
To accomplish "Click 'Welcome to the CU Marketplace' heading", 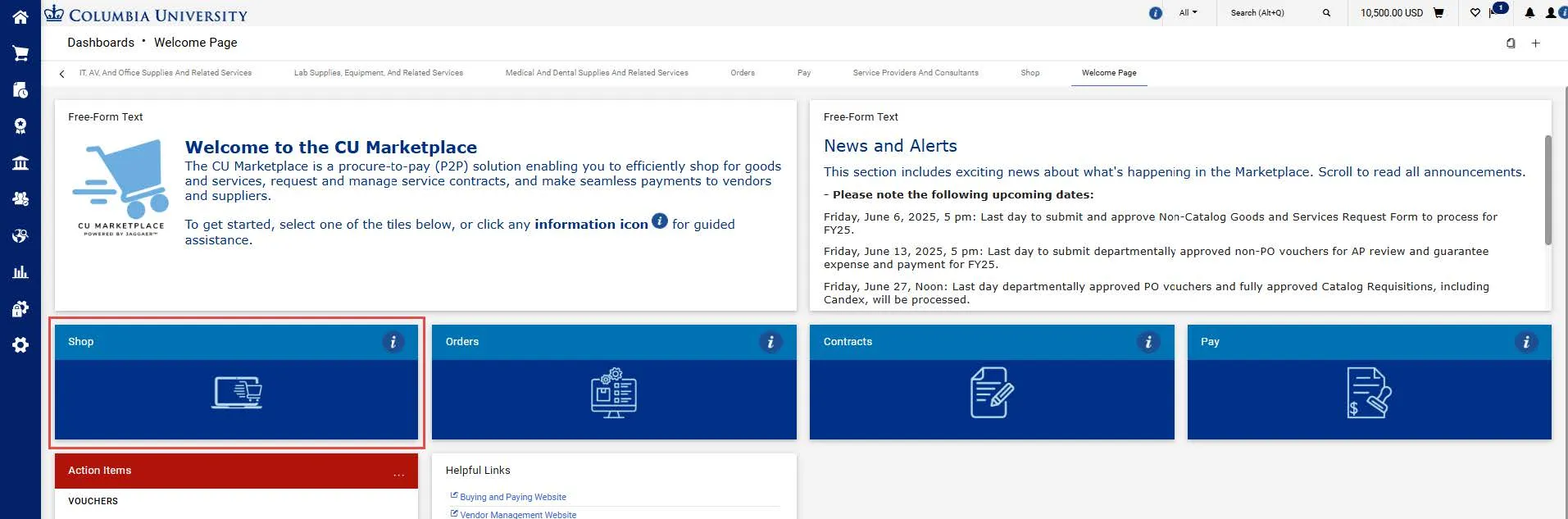I will 331,148.
